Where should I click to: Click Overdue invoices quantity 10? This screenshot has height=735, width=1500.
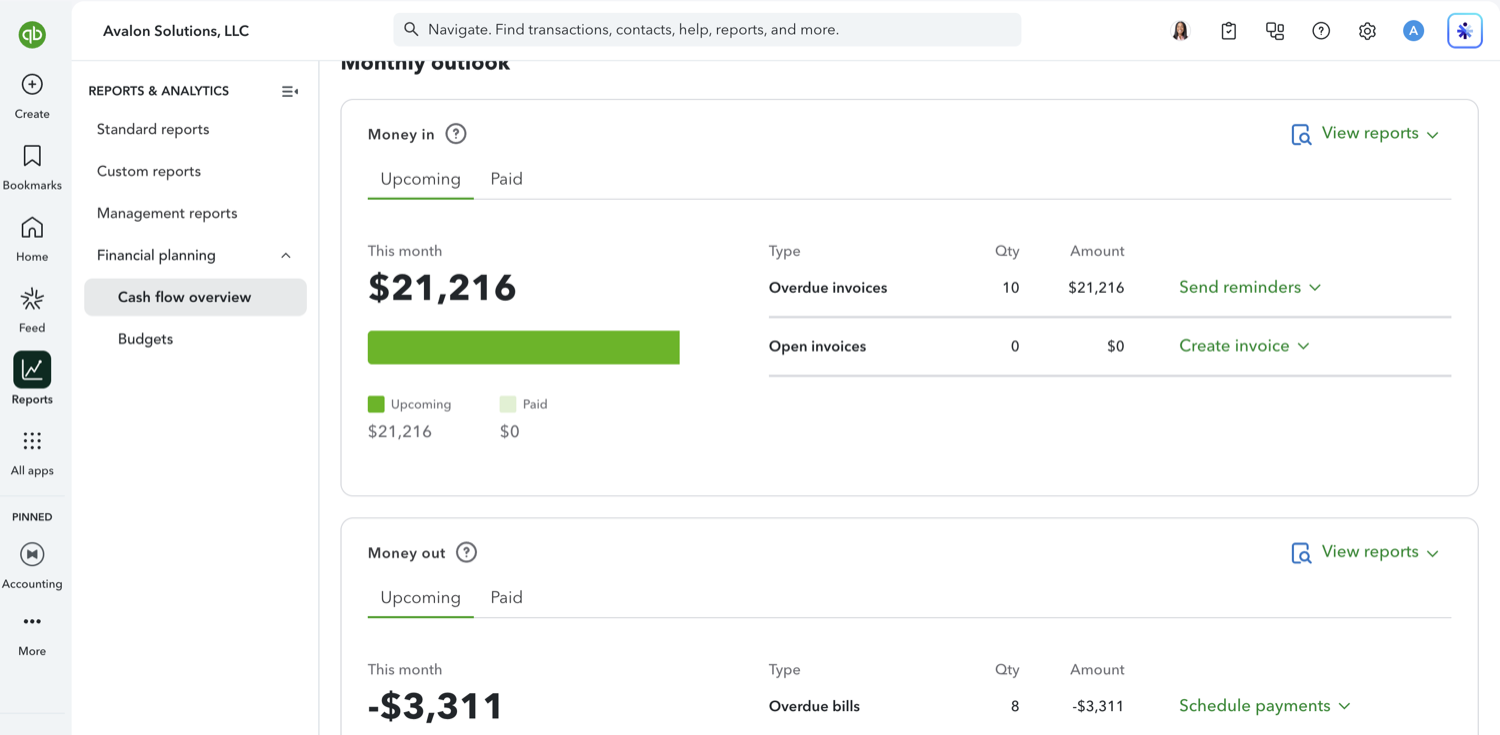pos(1011,288)
